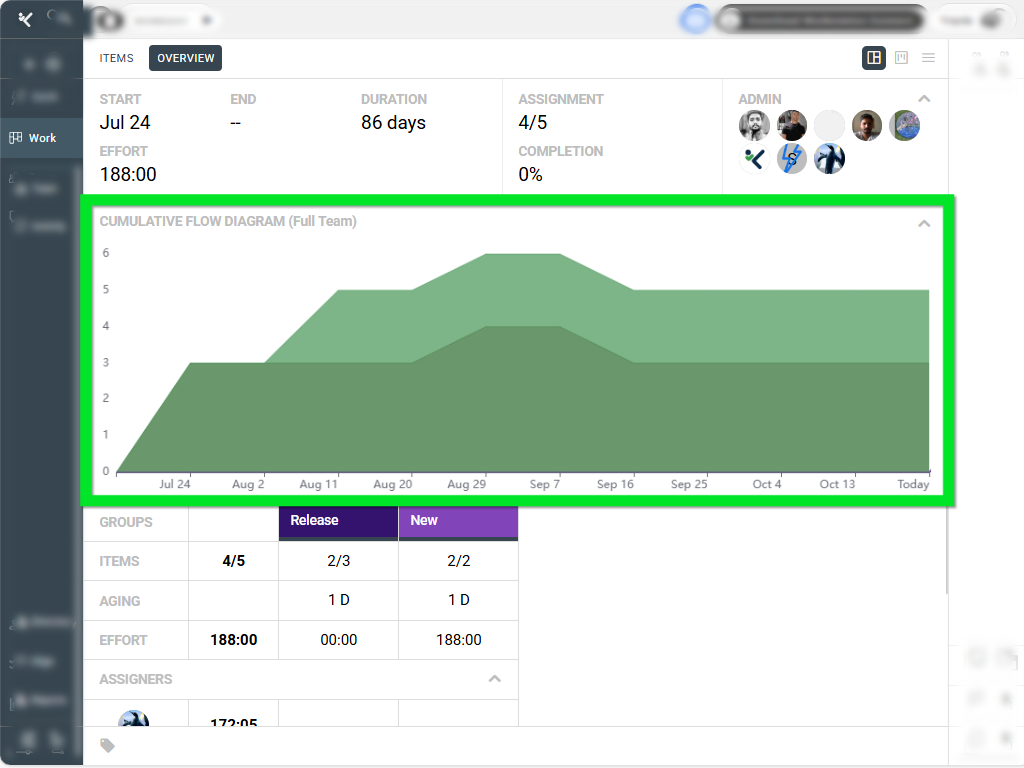Open the Work section in the sidebar

point(41,138)
